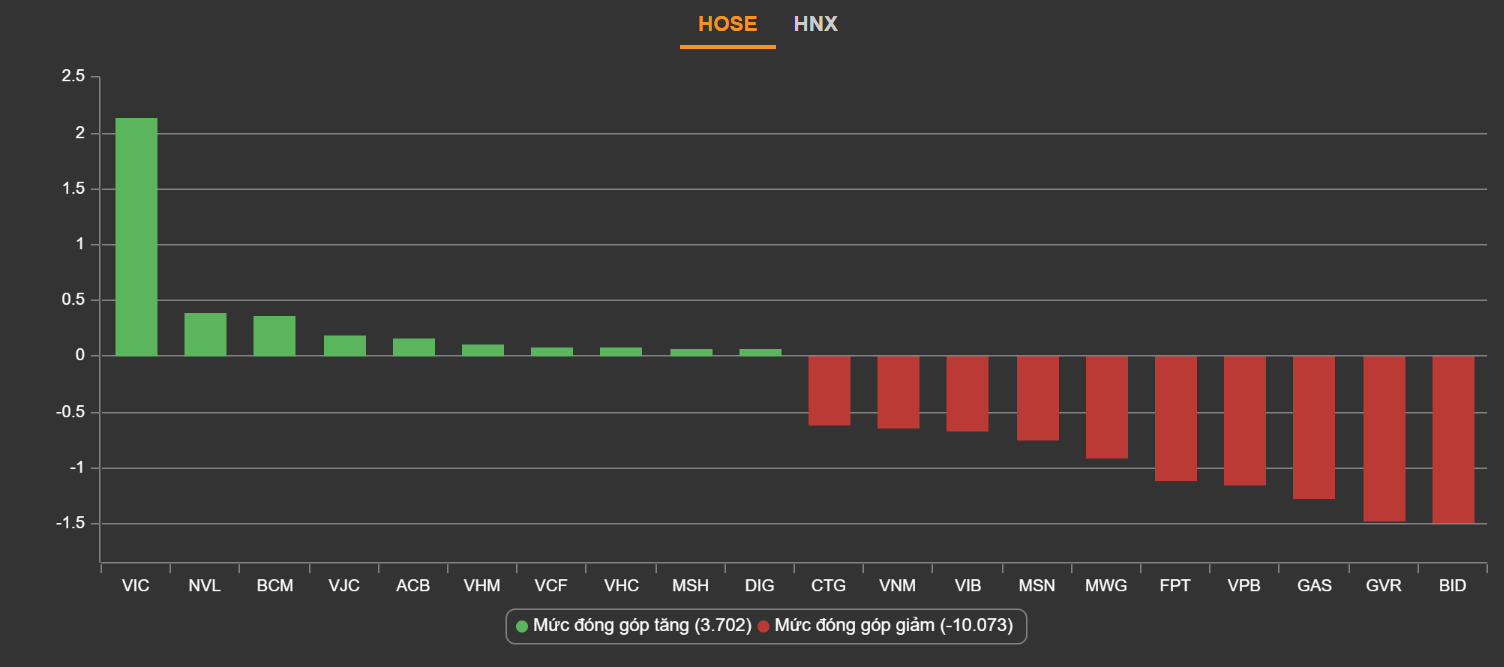Click the ACB x-axis label
Image resolution: width=1504 pixels, height=667 pixels.
coord(413,586)
